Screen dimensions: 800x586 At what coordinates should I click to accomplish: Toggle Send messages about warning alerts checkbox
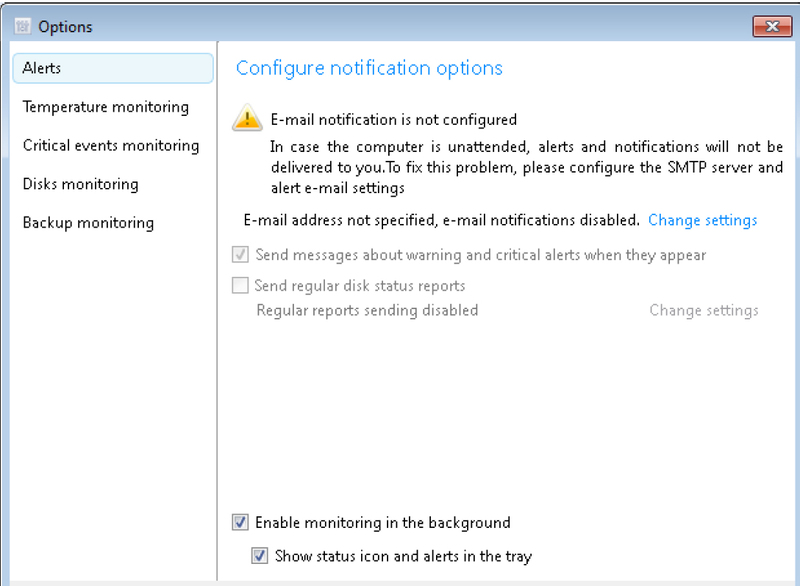point(240,254)
